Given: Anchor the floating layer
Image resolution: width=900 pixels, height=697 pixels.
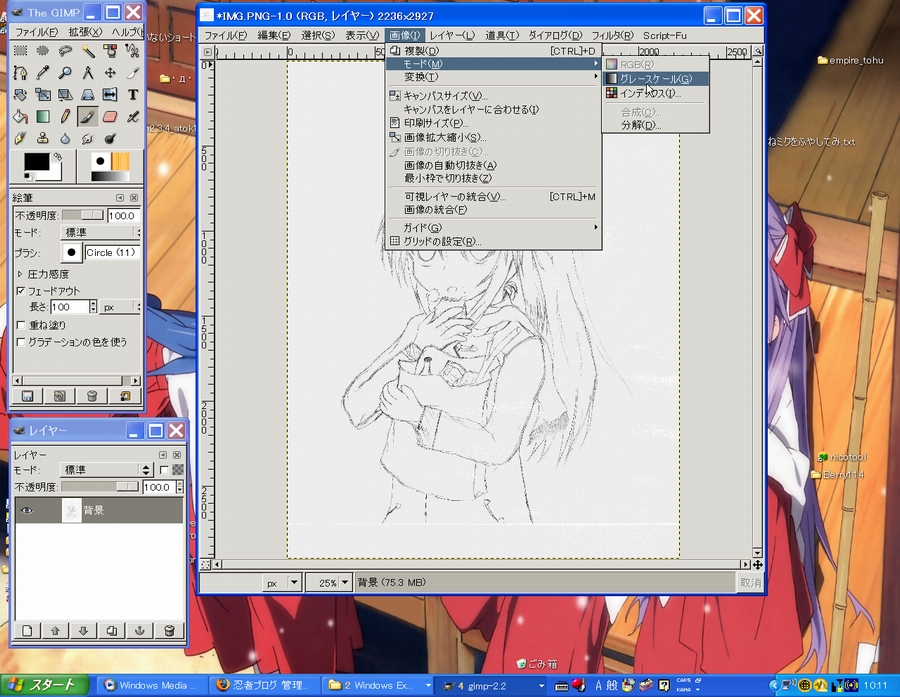Looking at the screenshot, I should click(139, 630).
